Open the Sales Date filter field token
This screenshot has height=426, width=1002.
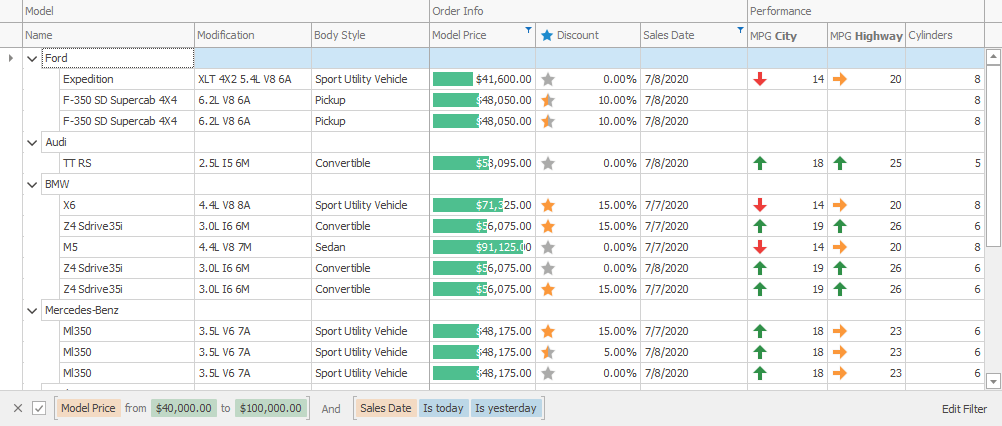click(386, 409)
